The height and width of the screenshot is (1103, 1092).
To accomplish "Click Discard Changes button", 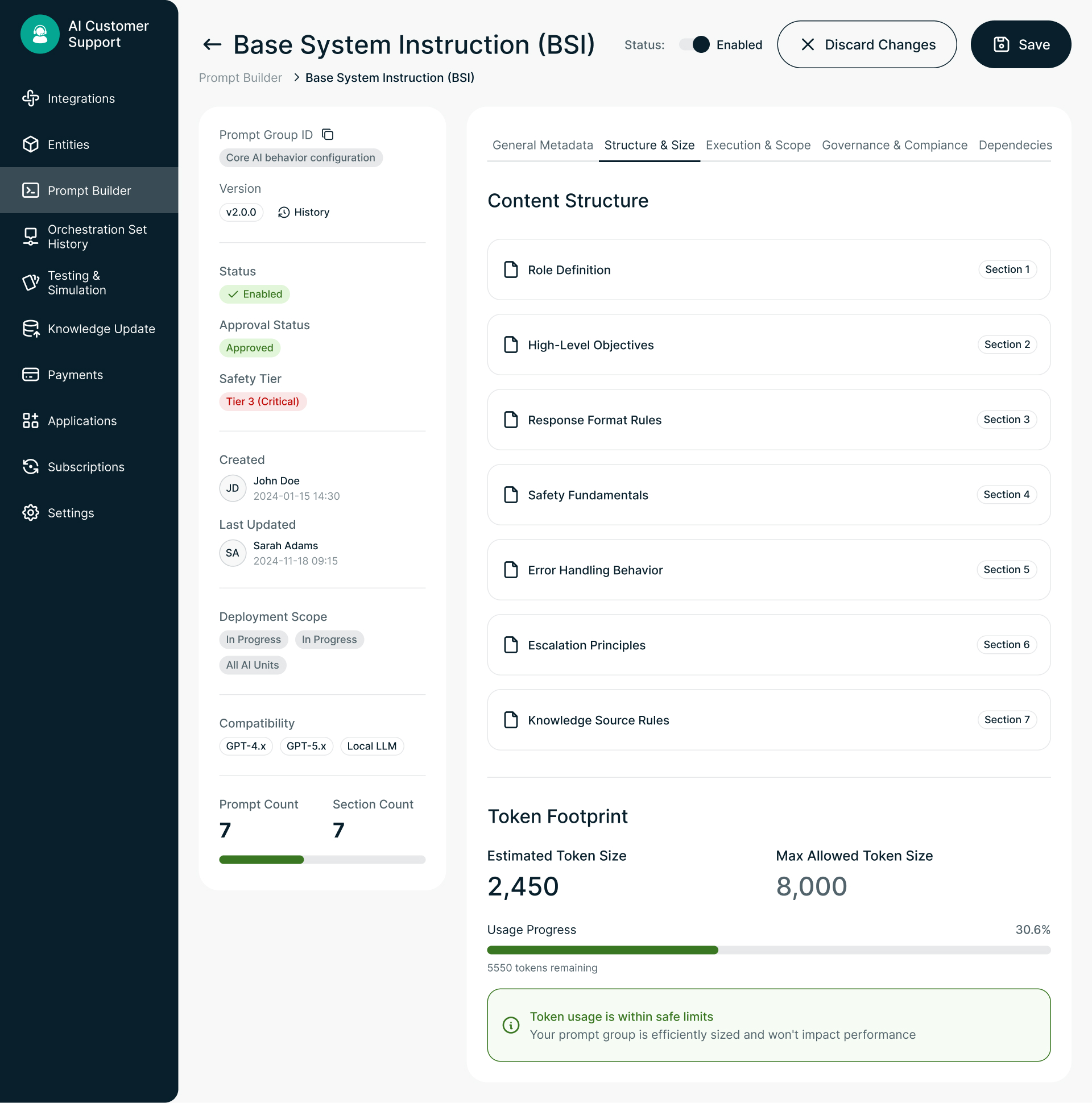I will 866,44.
